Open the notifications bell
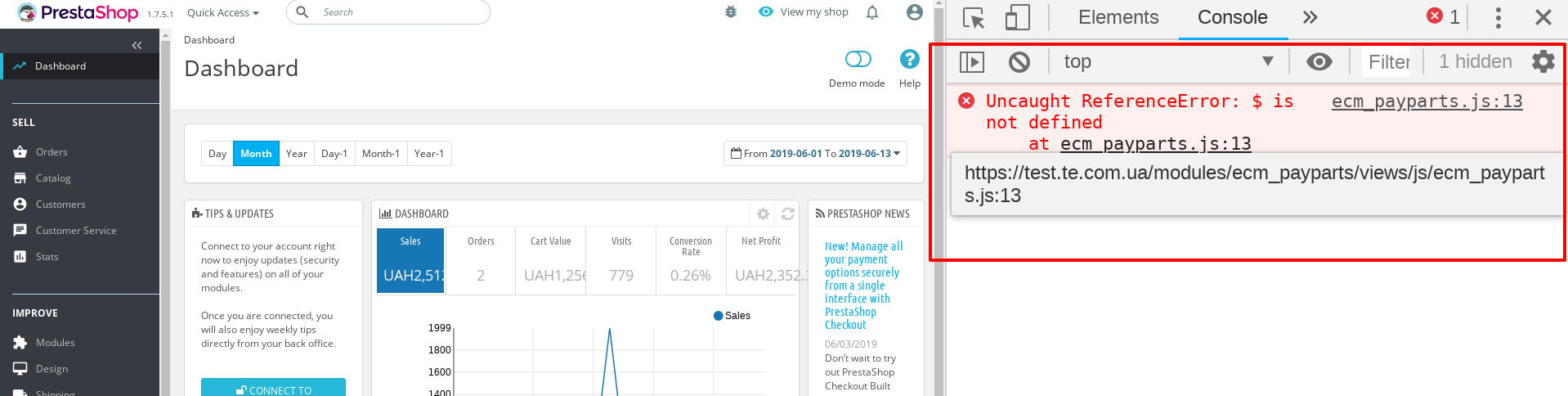 (872, 12)
